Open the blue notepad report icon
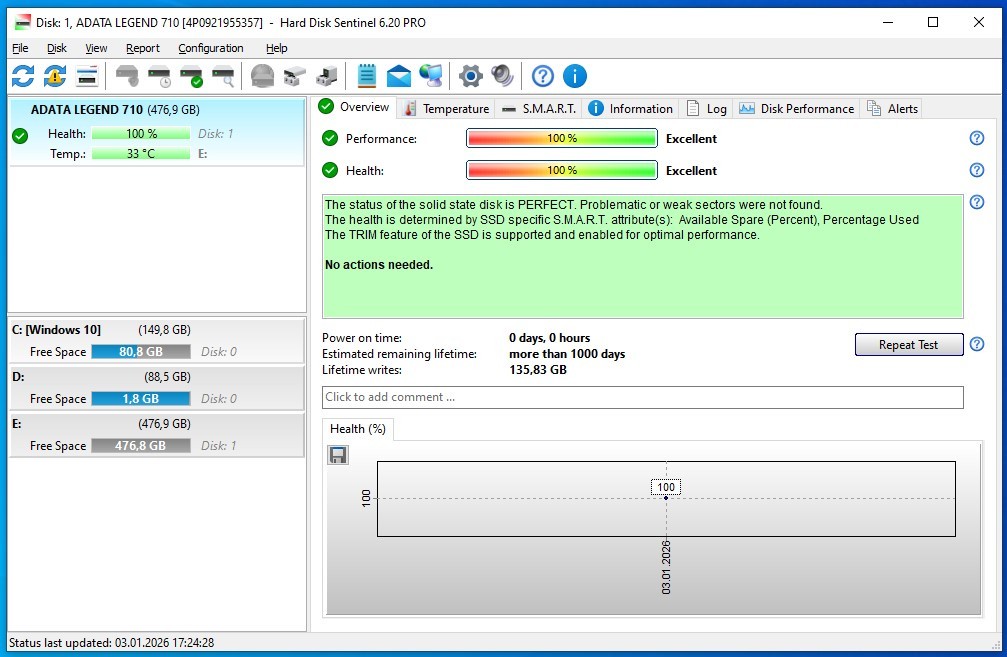Screen dimensions: 1007x657 pos(367,76)
